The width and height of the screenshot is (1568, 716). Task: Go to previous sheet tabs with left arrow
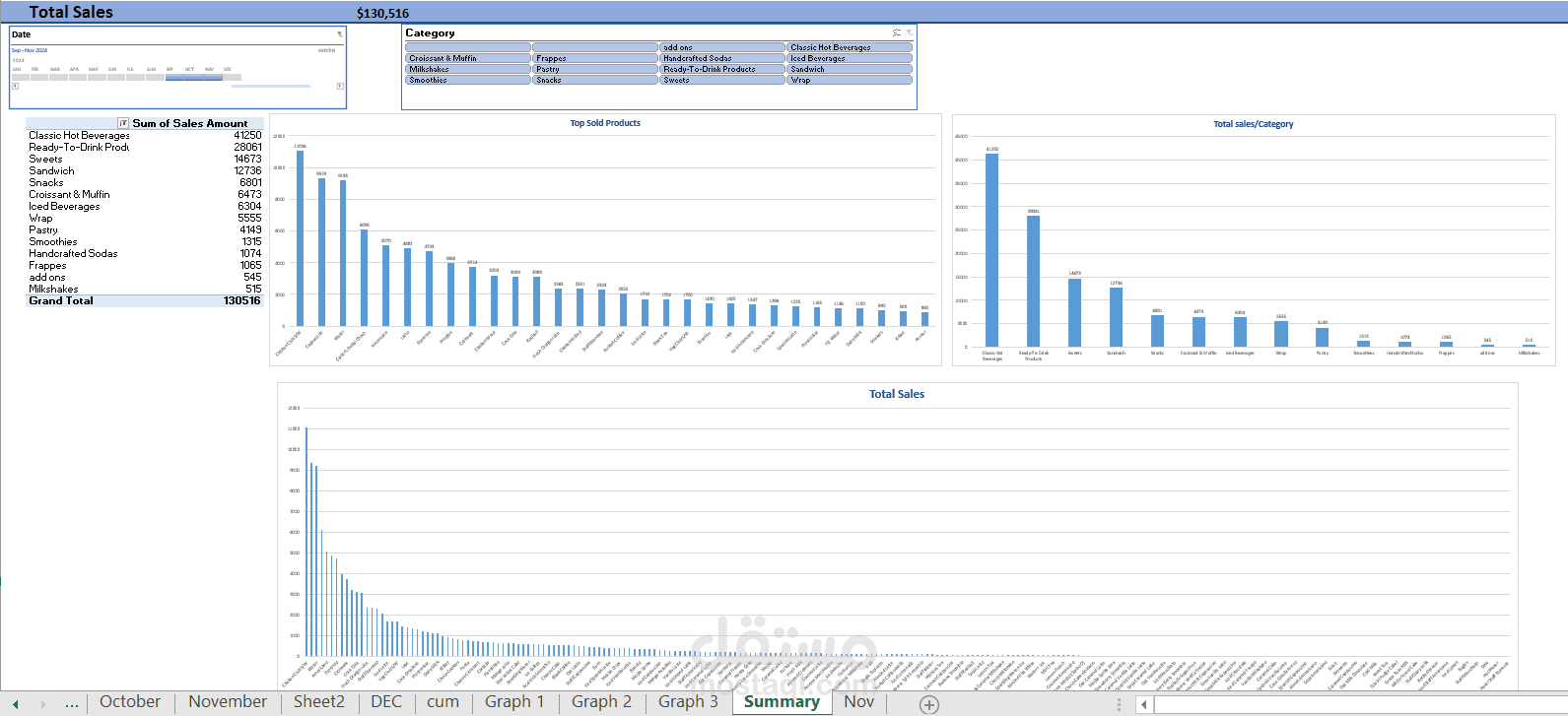pos(16,704)
